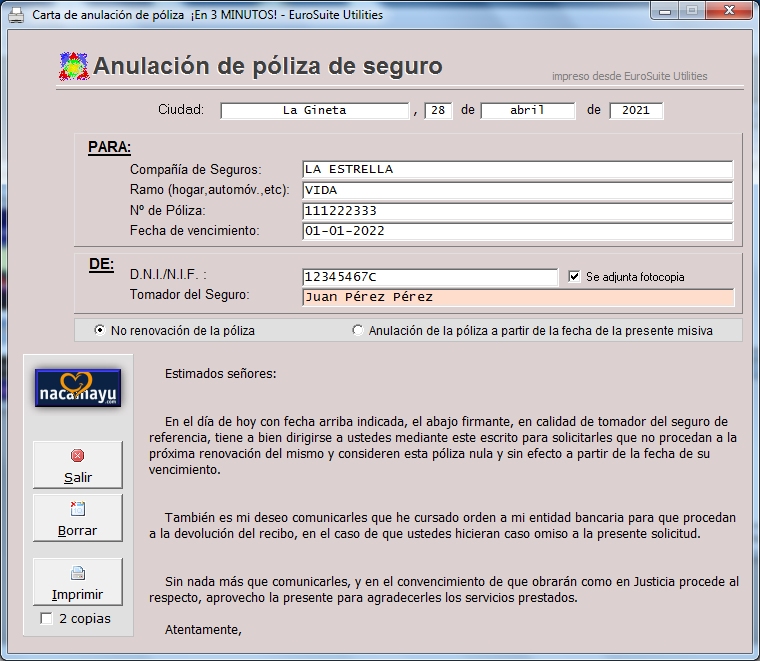Viewport: 760px width, 661px height.
Task: Click the day field showing 28
Action: coord(438,110)
